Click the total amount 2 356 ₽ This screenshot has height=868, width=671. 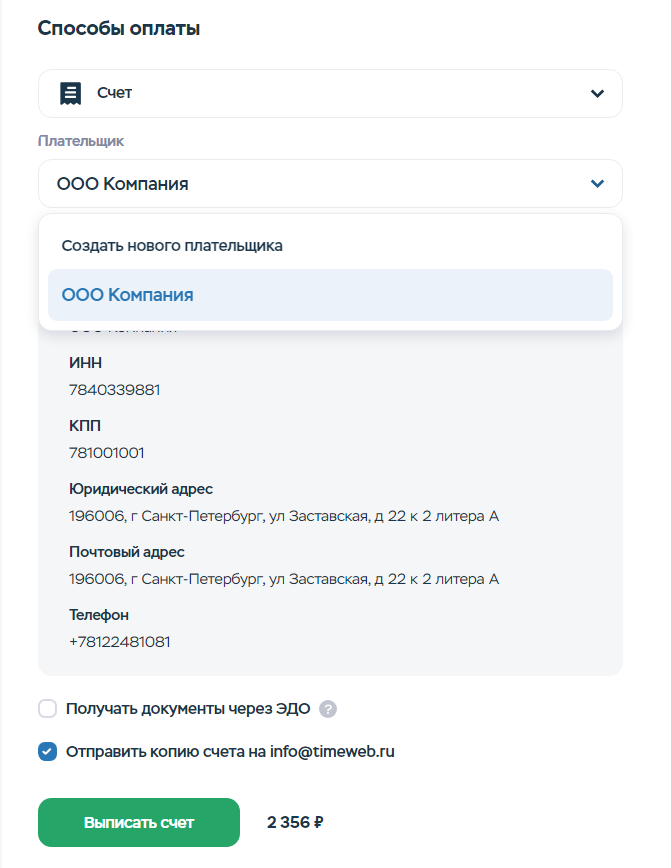[295, 823]
